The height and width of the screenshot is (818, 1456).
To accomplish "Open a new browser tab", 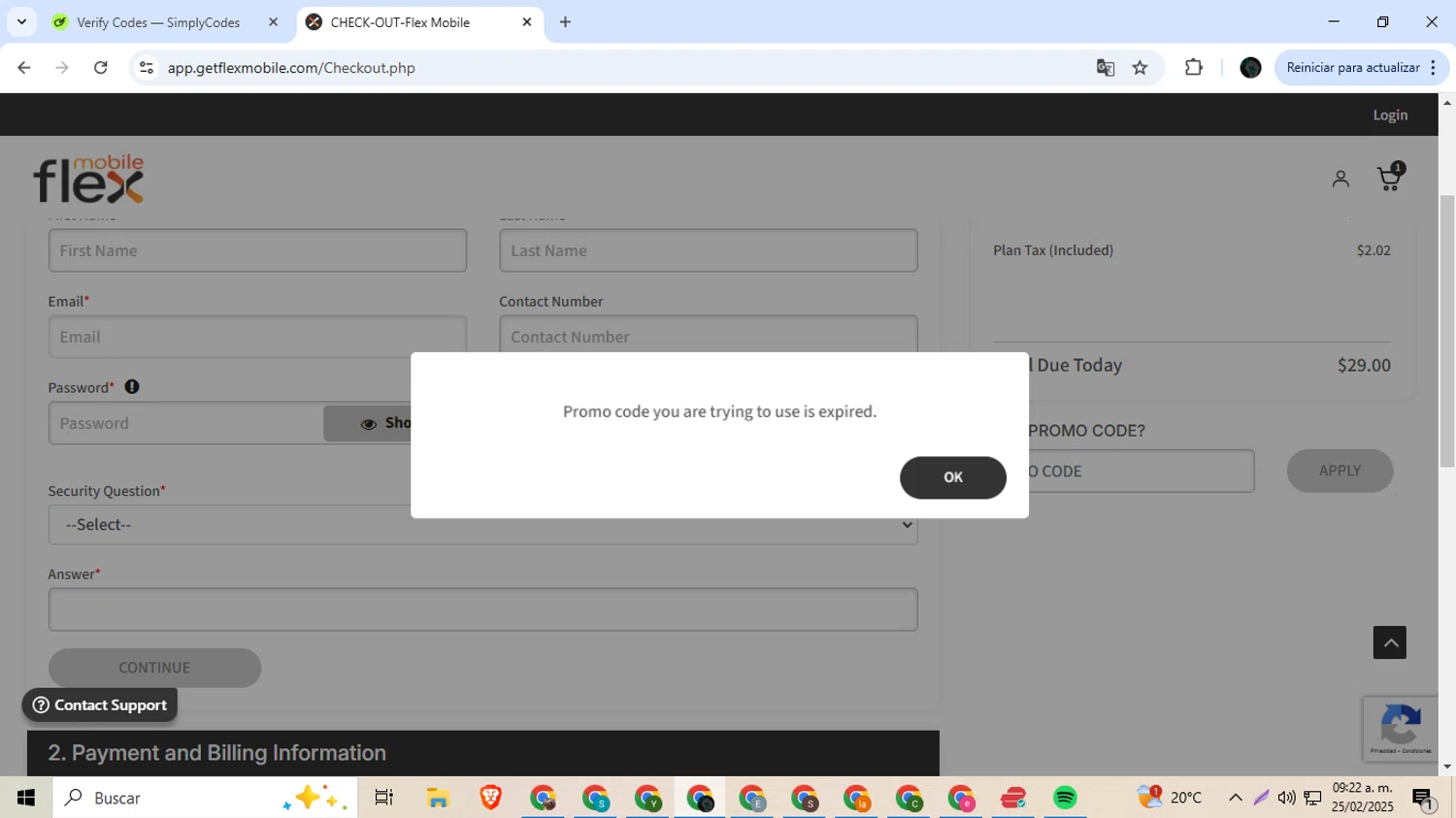I will coord(565,22).
